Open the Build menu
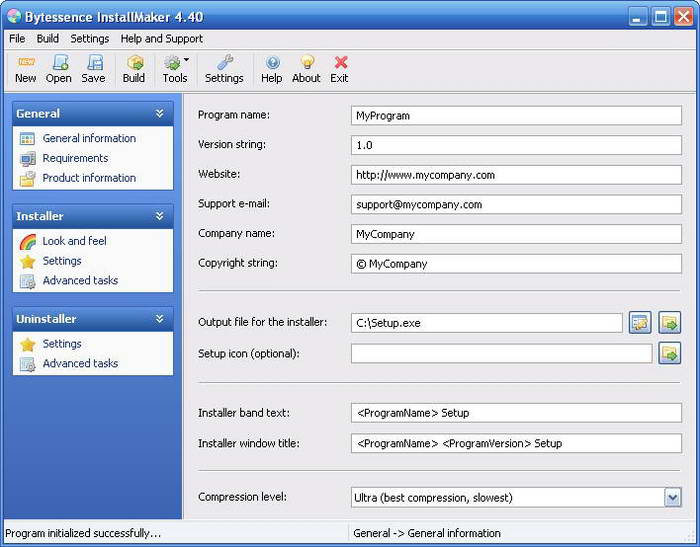700x547 pixels. (x=47, y=39)
